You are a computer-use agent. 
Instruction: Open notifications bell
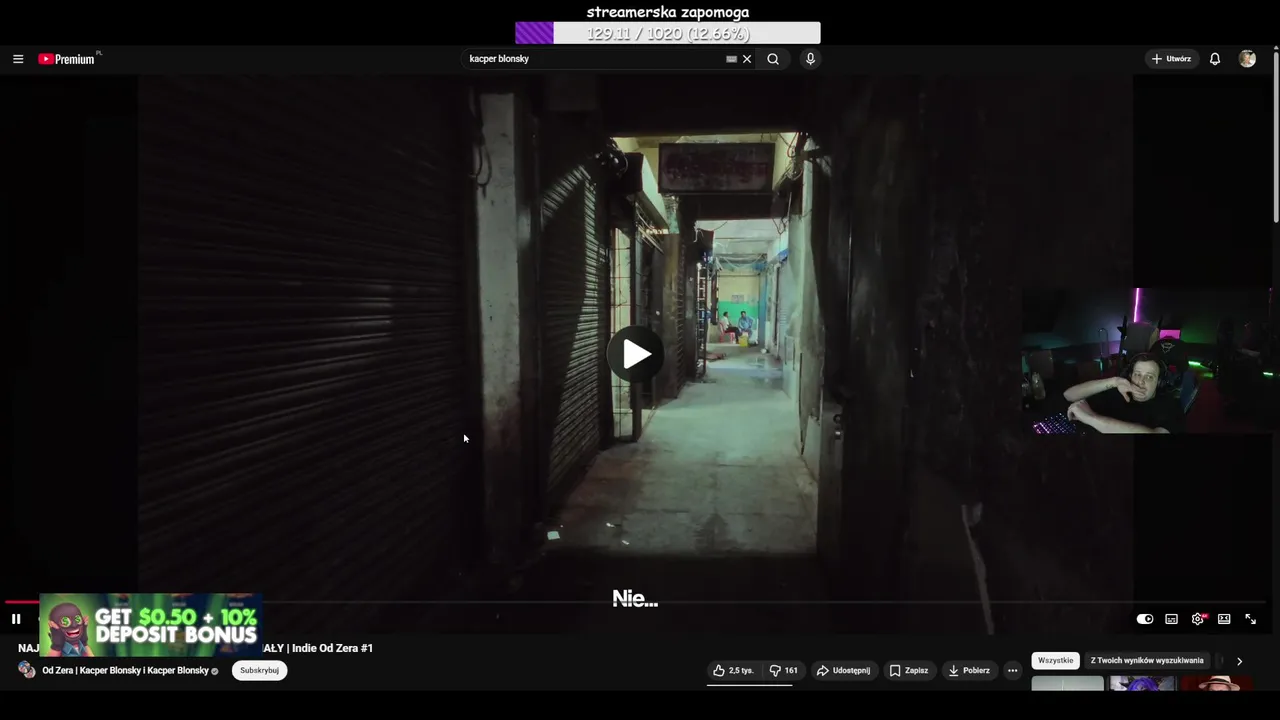coord(1215,59)
